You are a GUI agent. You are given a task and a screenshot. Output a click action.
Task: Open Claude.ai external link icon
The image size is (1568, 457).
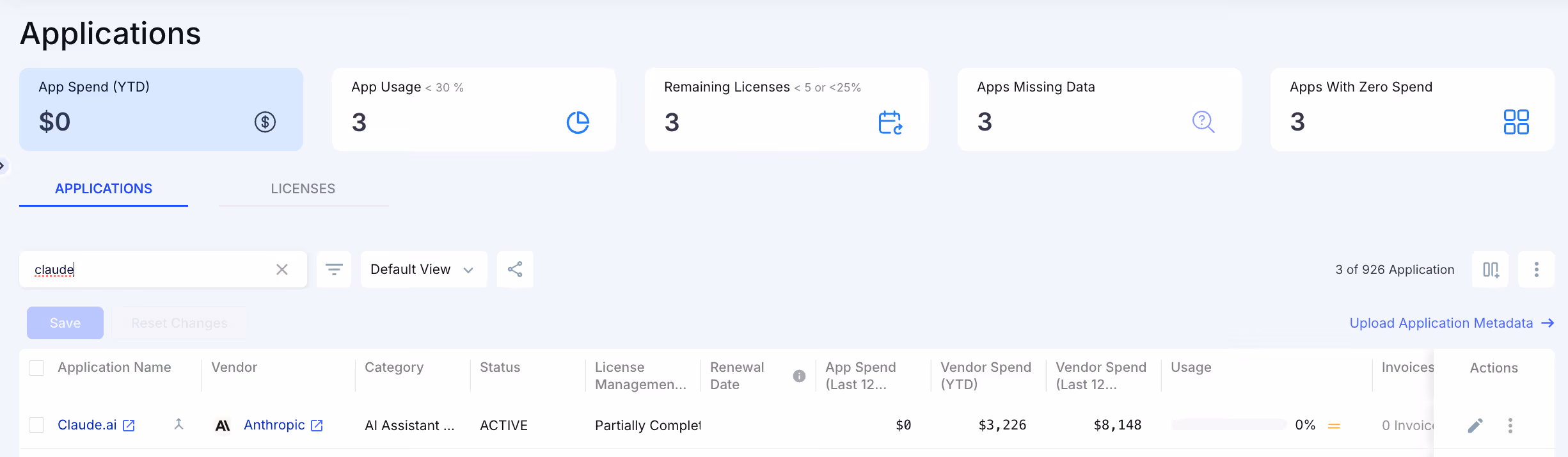pyautogui.click(x=129, y=426)
